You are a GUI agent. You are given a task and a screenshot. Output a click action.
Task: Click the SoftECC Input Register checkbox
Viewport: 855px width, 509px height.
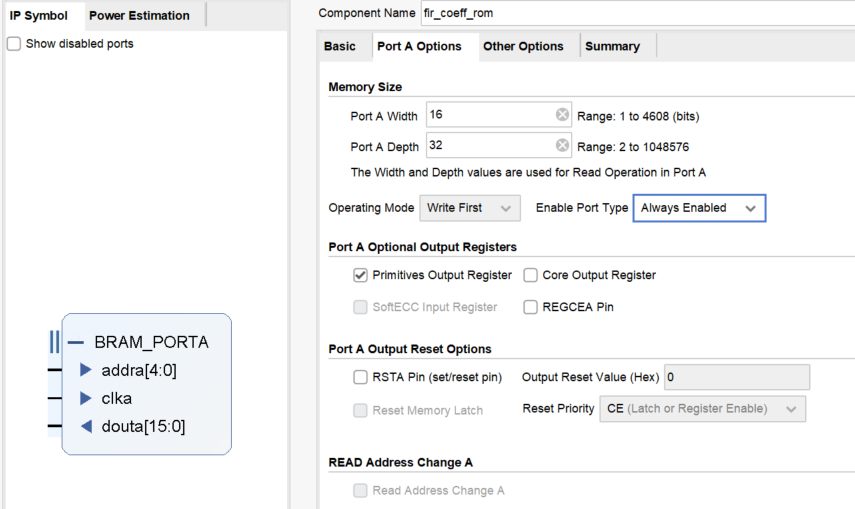(x=360, y=307)
